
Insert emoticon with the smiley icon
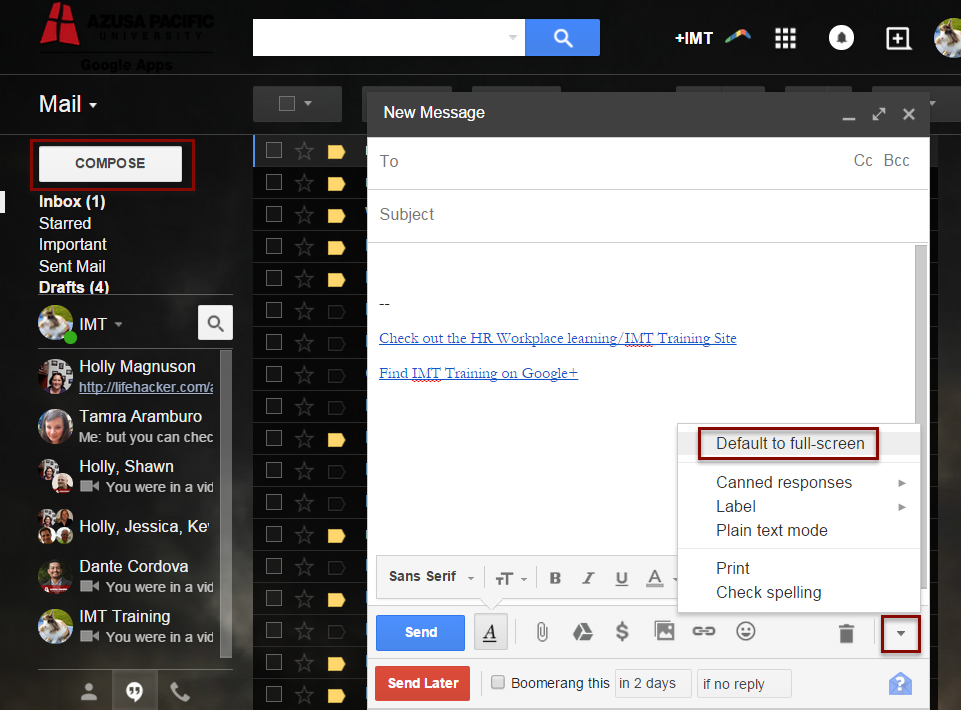tap(745, 631)
